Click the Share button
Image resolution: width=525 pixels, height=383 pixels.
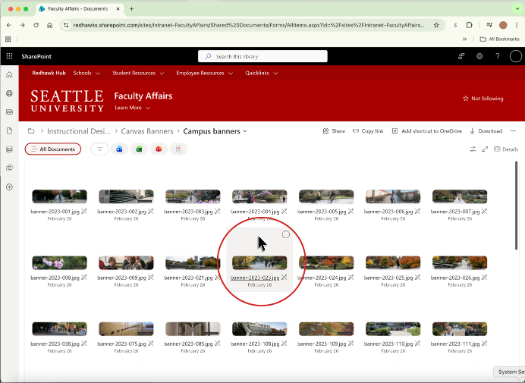(x=333, y=131)
